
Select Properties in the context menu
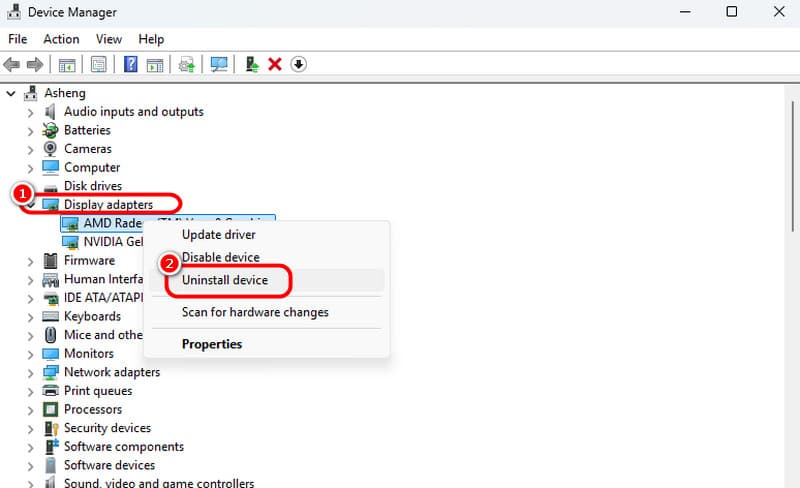click(x=211, y=344)
